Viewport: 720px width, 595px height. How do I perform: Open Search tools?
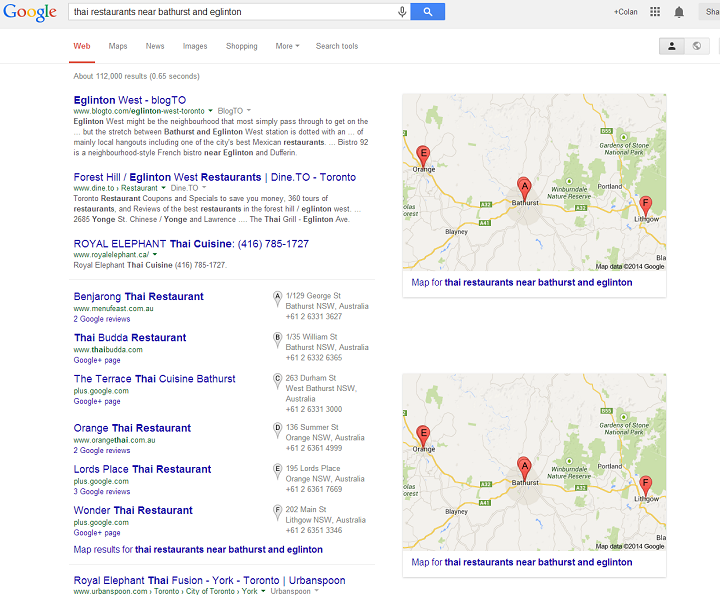(x=337, y=46)
